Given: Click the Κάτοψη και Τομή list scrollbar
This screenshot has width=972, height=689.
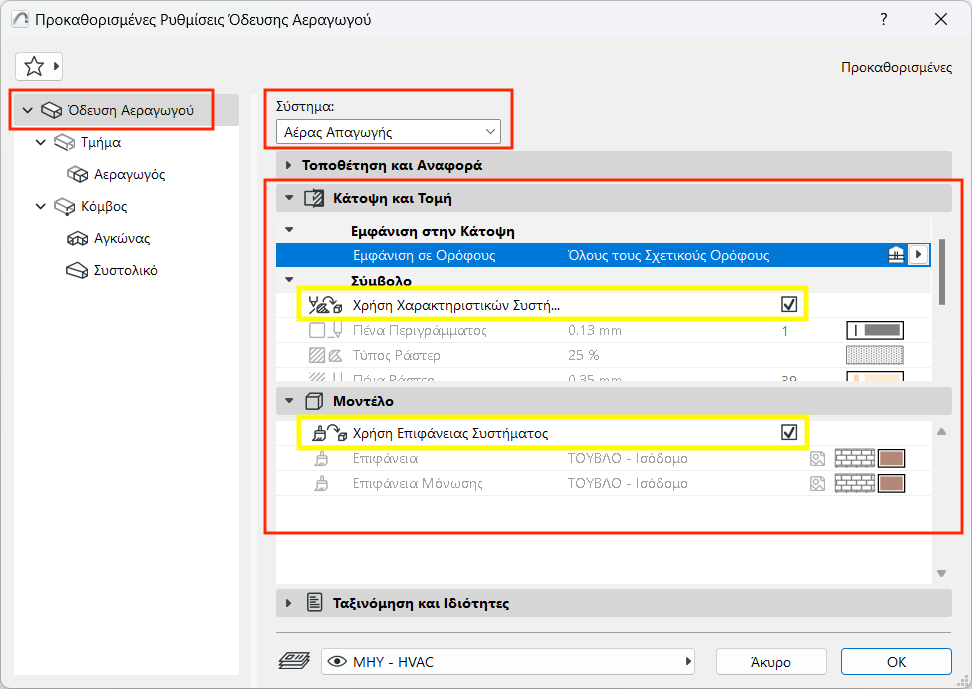Looking at the screenshot, I should click(942, 272).
